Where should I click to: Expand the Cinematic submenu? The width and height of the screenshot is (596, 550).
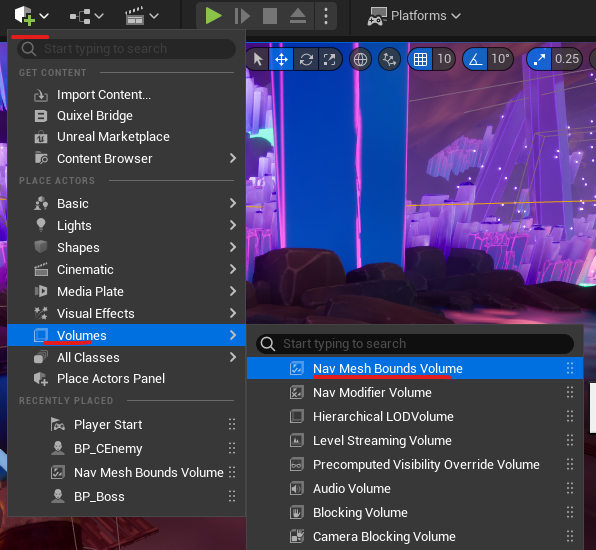(127, 269)
